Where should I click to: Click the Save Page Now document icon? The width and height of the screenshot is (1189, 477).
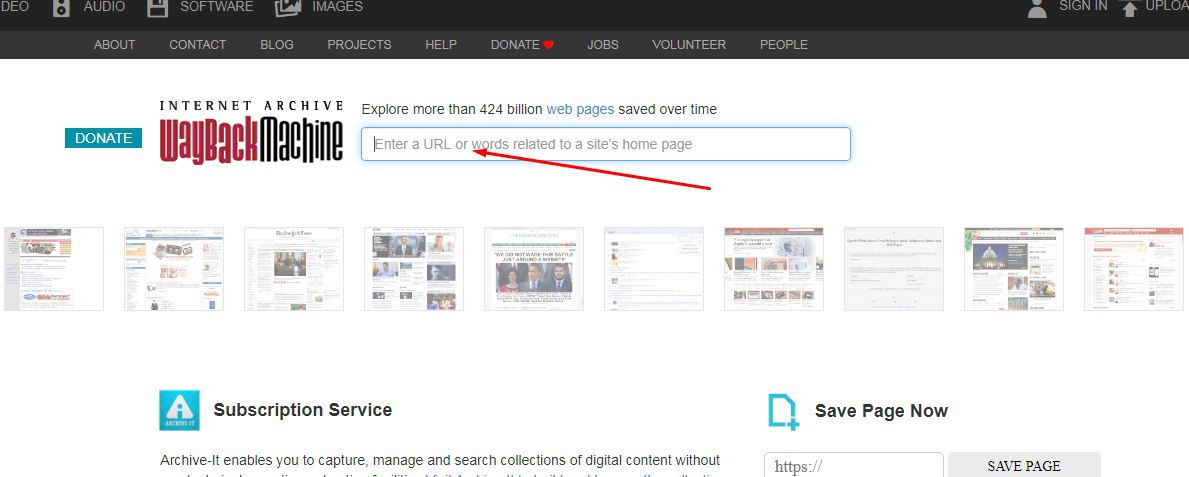pyautogui.click(x=783, y=412)
